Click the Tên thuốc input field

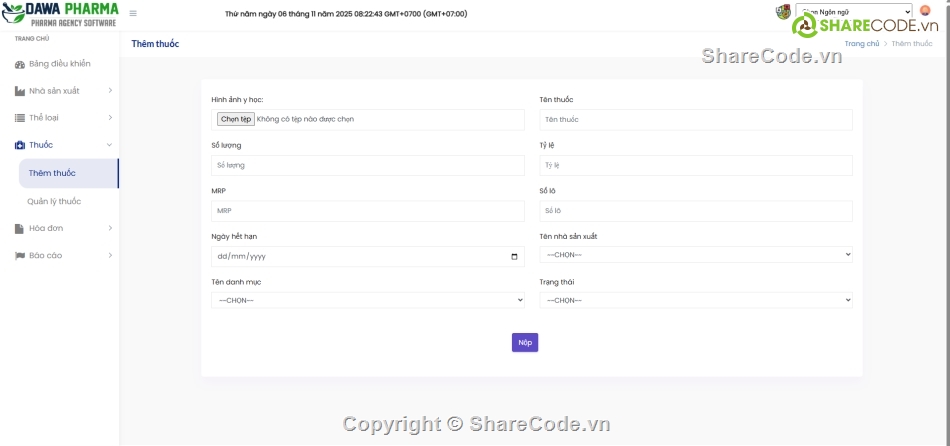click(695, 120)
